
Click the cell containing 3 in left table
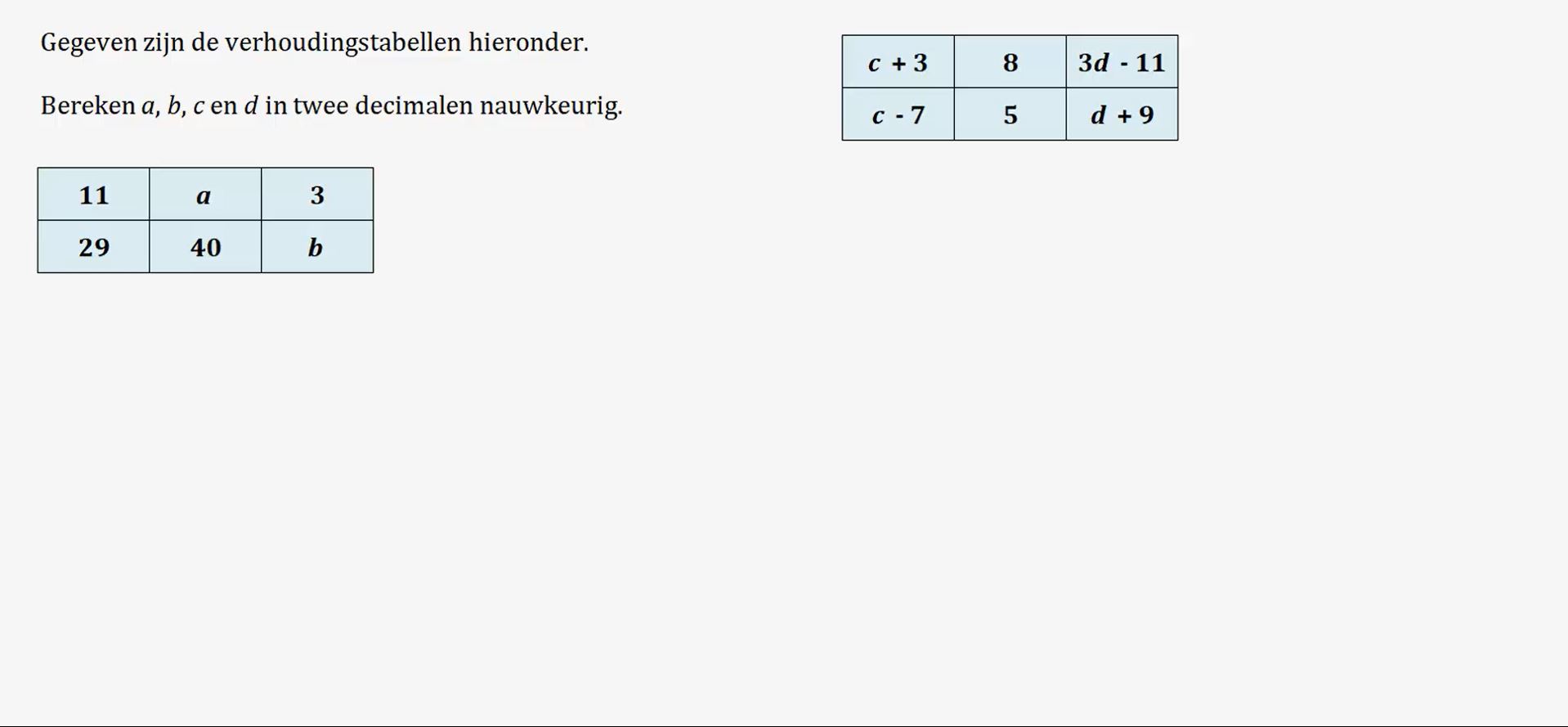tap(317, 195)
